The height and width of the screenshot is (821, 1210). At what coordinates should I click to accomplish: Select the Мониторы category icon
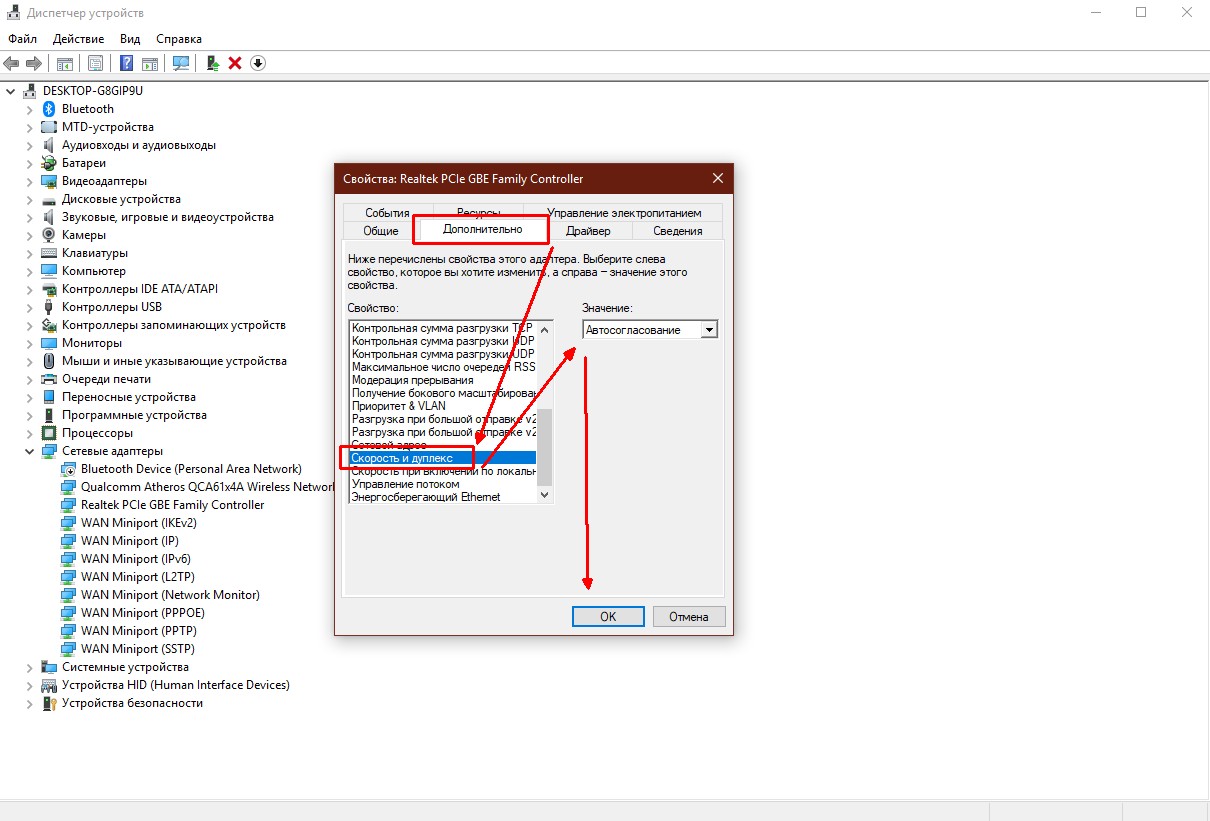click(x=49, y=343)
